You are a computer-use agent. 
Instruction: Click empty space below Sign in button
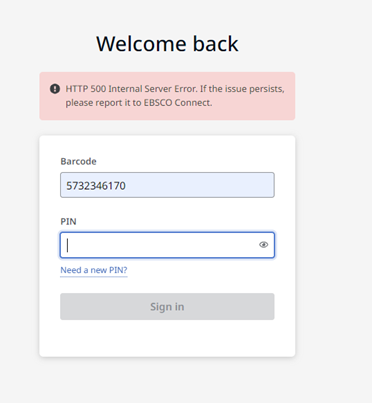point(167,338)
